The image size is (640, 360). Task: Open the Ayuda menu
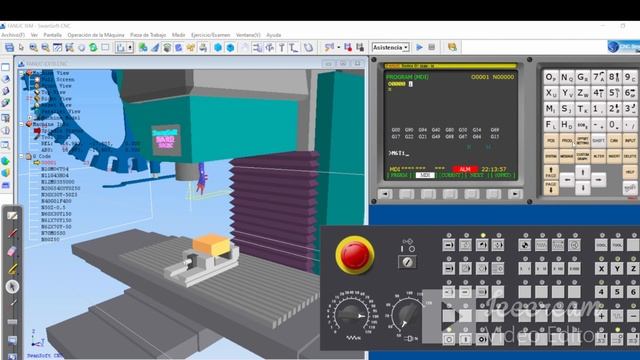pyautogui.click(x=274, y=35)
